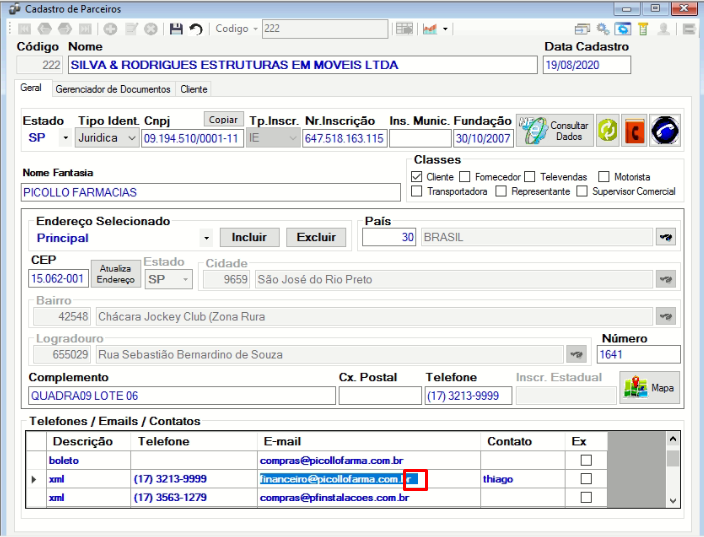The height and width of the screenshot is (537, 704).
Task: Click the blue telephone icon
Action: [x=664, y=131]
